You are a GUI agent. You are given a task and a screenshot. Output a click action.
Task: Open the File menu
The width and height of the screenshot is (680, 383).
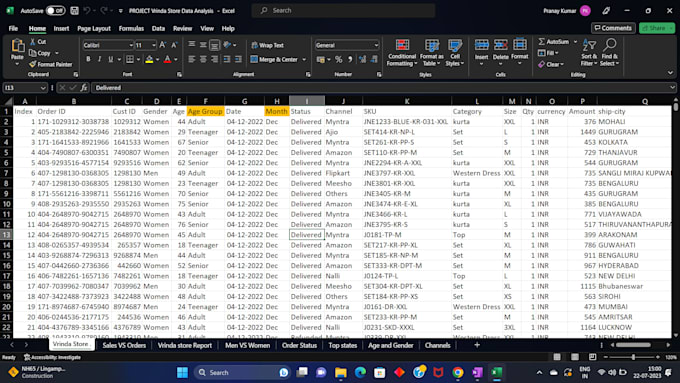tap(13, 28)
